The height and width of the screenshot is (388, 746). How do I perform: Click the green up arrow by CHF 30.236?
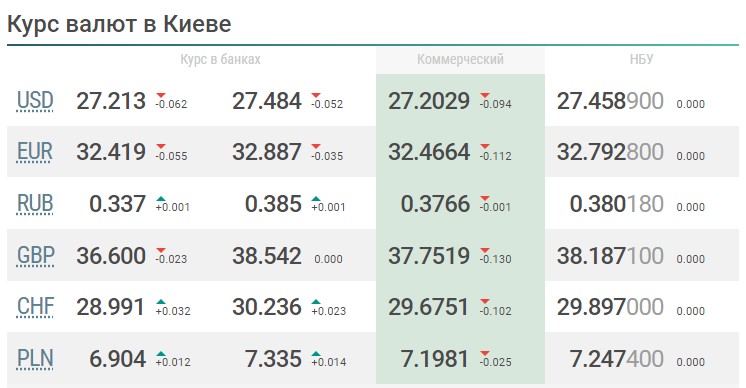[316, 302]
